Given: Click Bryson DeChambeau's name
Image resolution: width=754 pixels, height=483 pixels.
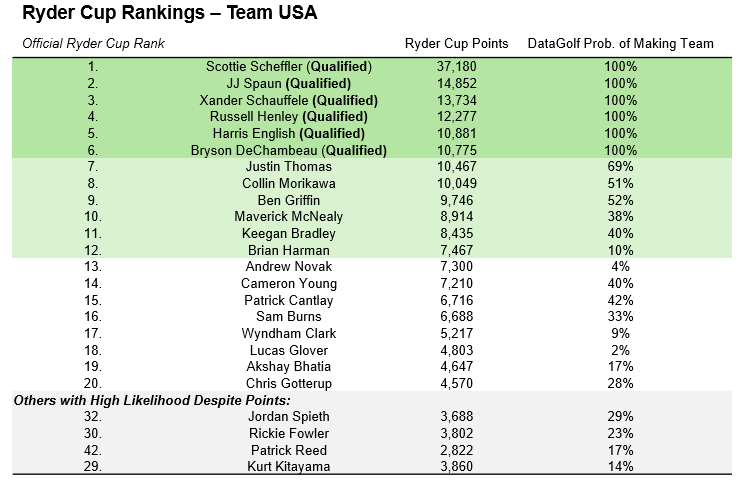Looking at the screenshot, I should [x=289, y=151].
